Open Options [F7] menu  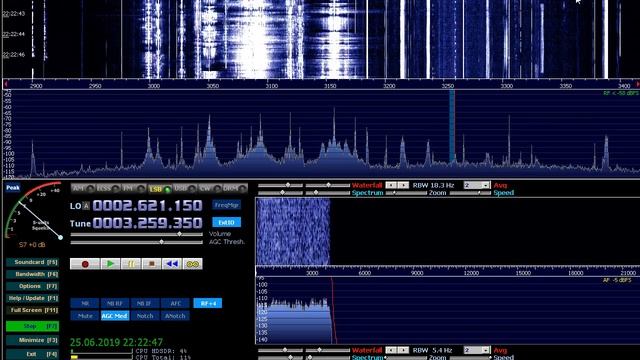(33, 286)
